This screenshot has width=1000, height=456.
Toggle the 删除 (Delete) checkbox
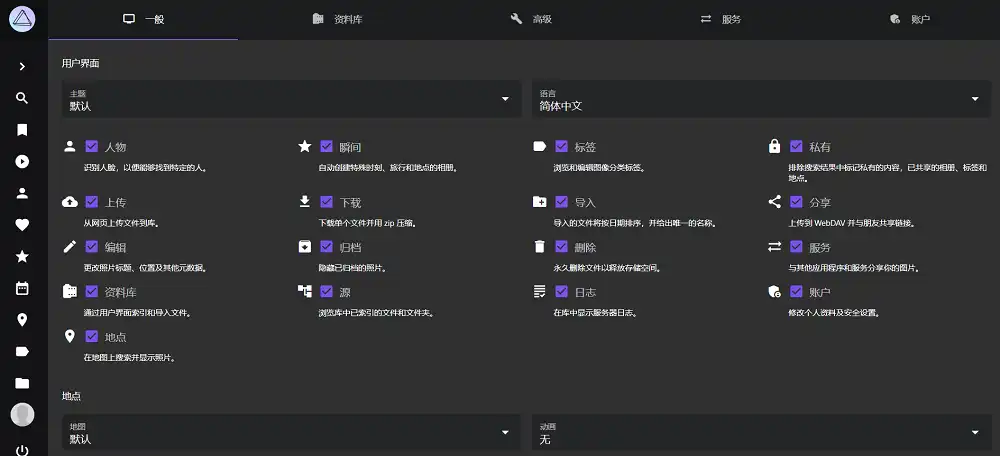tap(561, 247)
